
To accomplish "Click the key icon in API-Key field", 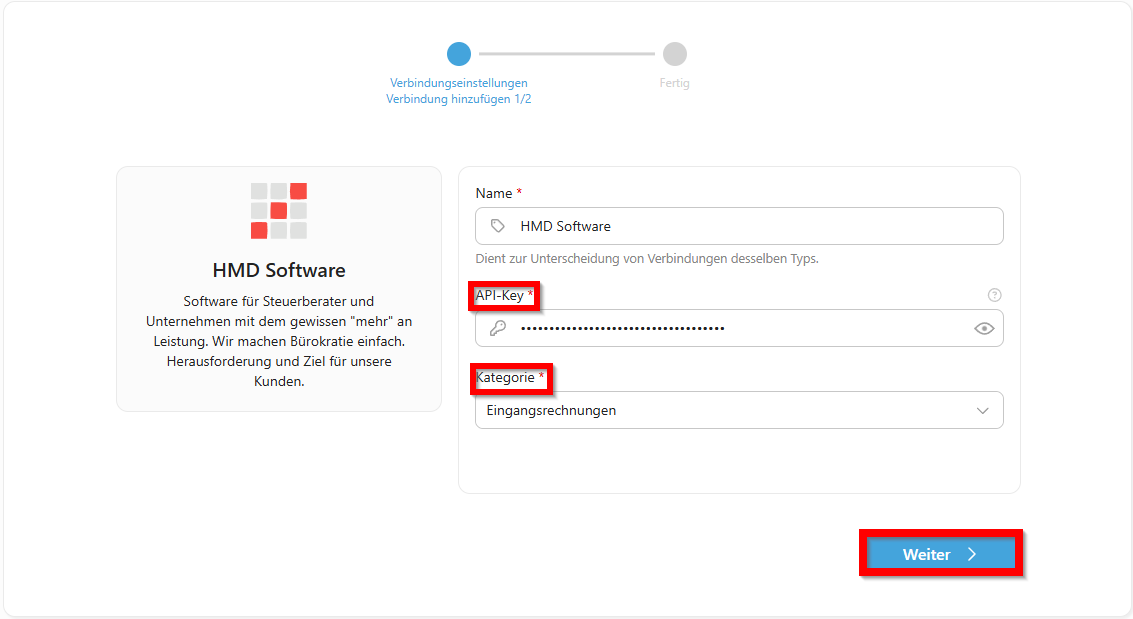I will click(x=498, y=328).
